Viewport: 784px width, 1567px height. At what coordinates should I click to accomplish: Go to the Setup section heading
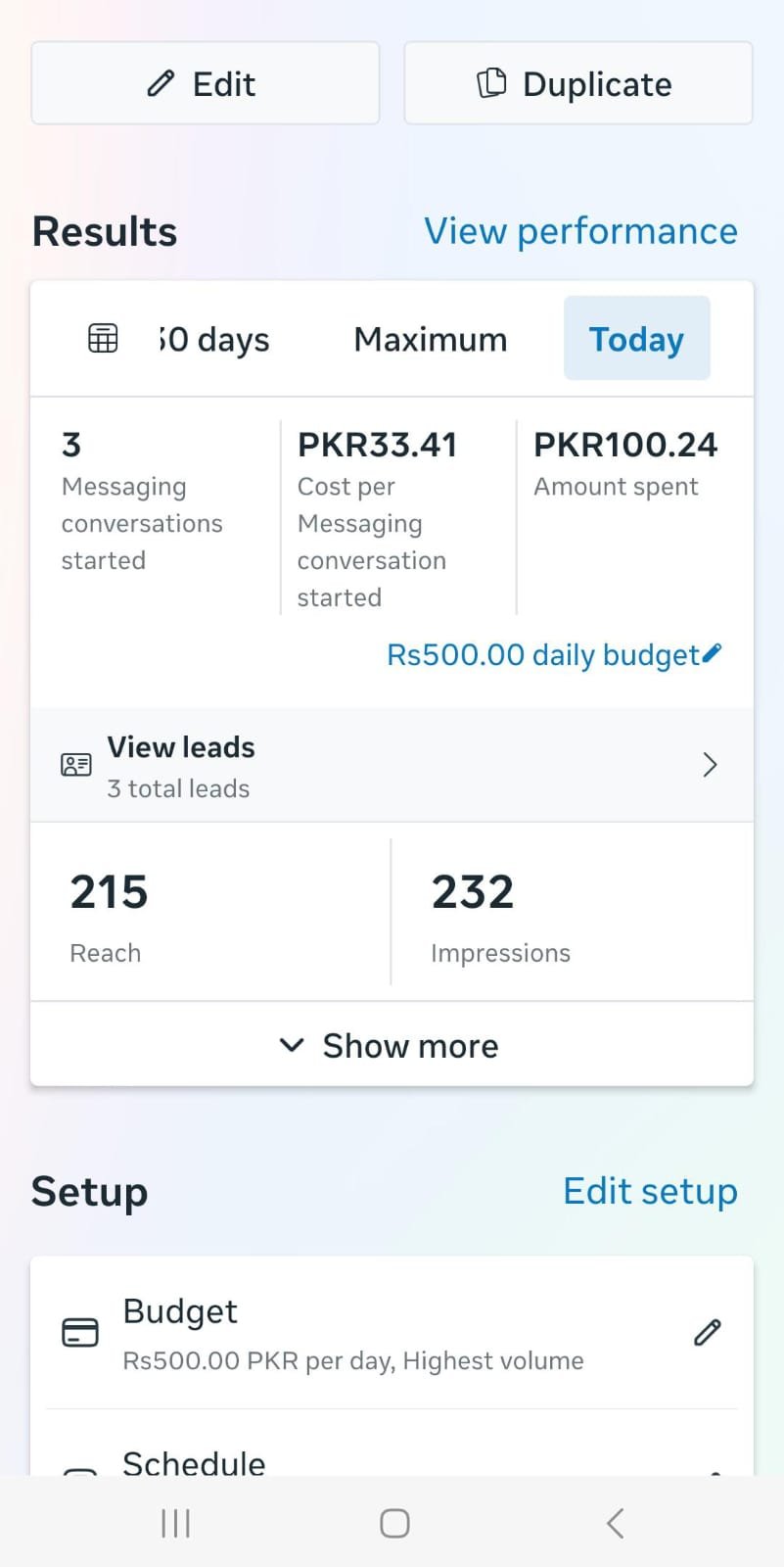[x=89, y=1191]
